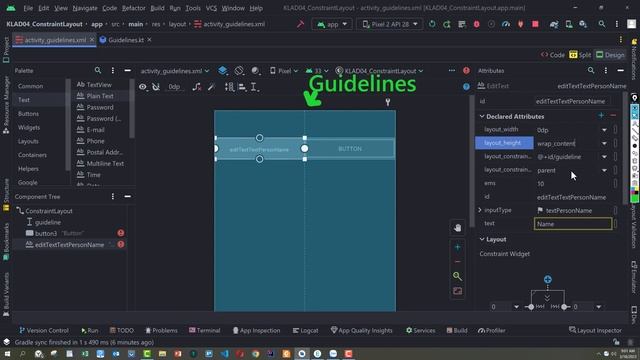Select the pan hand tool

(x=458, y=228)
